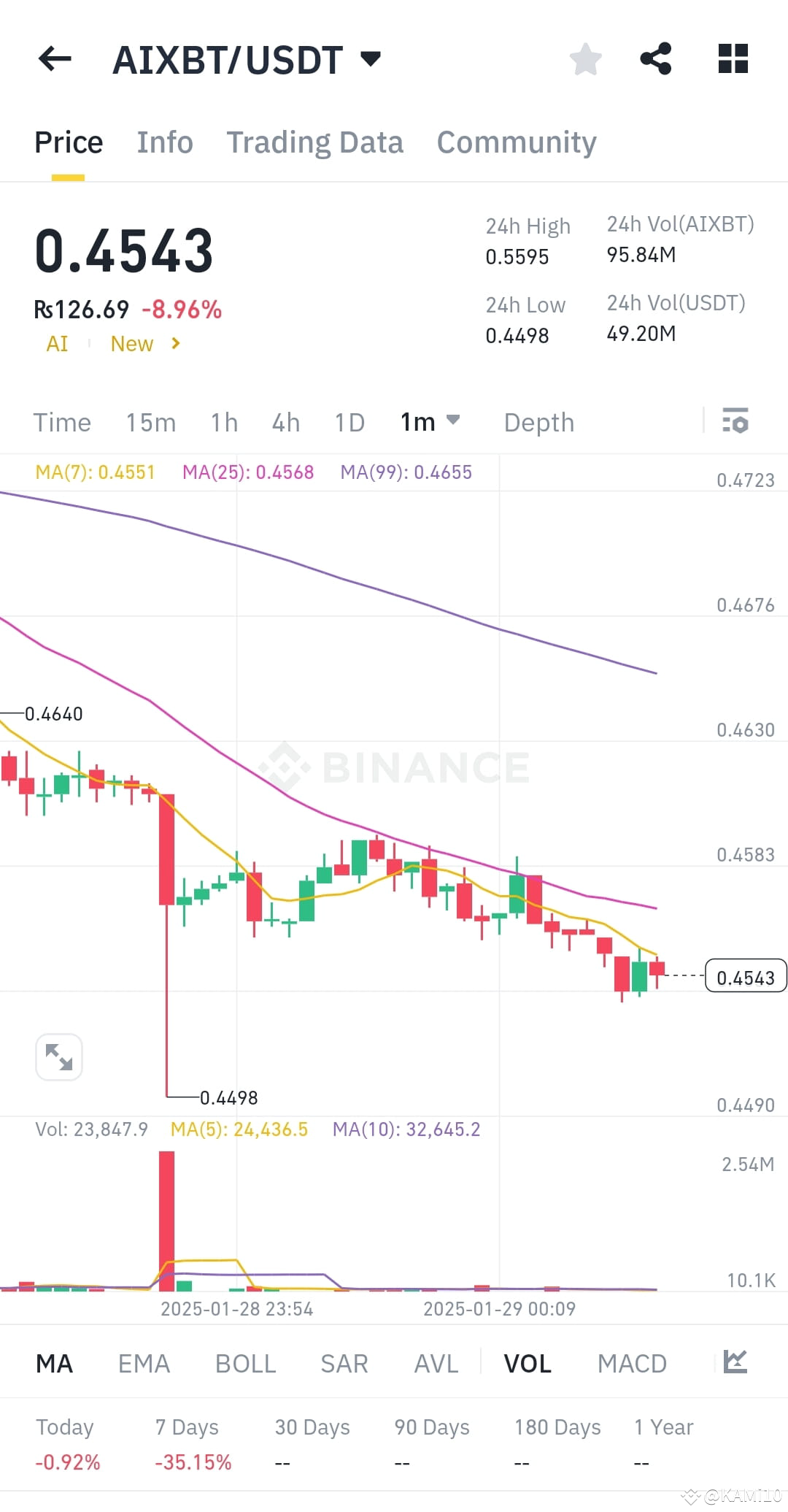
Task: Enable the EMA indicator
Action: pyautogui.click(x=144, y=1362)
